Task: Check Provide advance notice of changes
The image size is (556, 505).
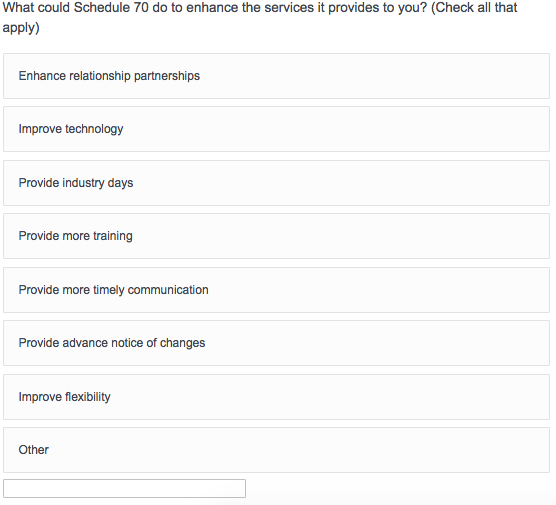Action: coord(276,343)
